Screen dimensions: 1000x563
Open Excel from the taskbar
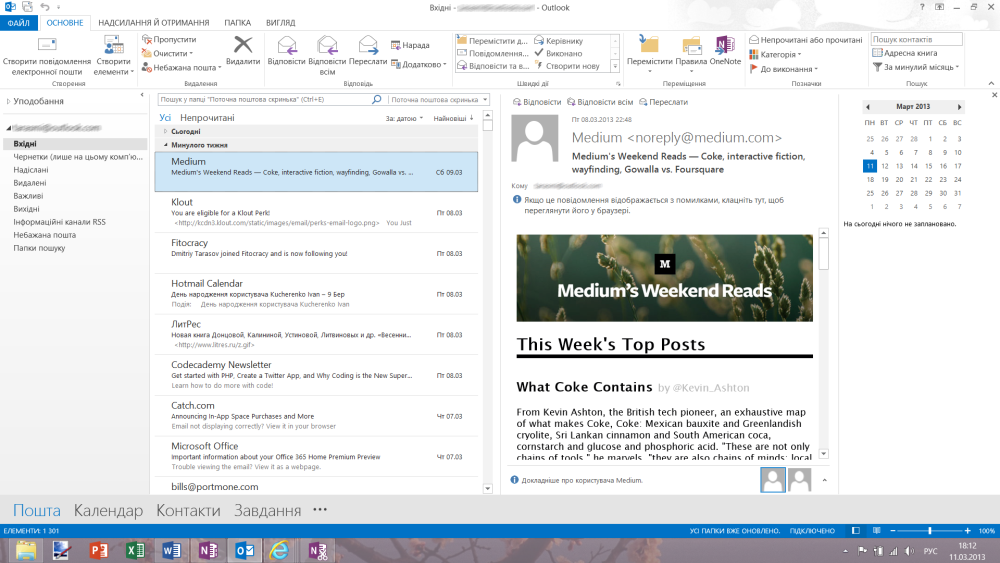135,550
